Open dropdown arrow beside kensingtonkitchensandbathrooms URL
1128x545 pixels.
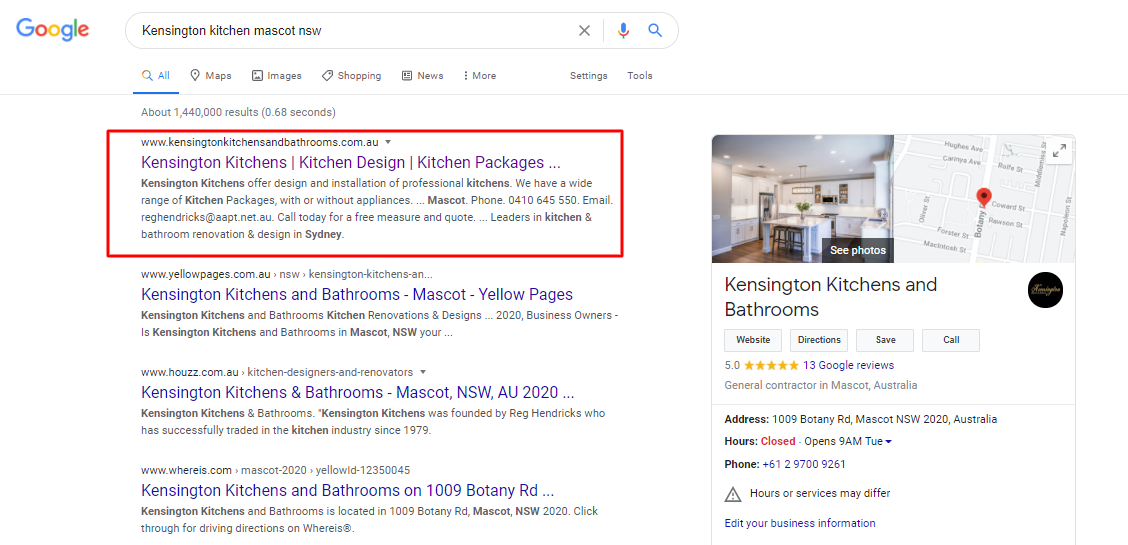(388, 142)
